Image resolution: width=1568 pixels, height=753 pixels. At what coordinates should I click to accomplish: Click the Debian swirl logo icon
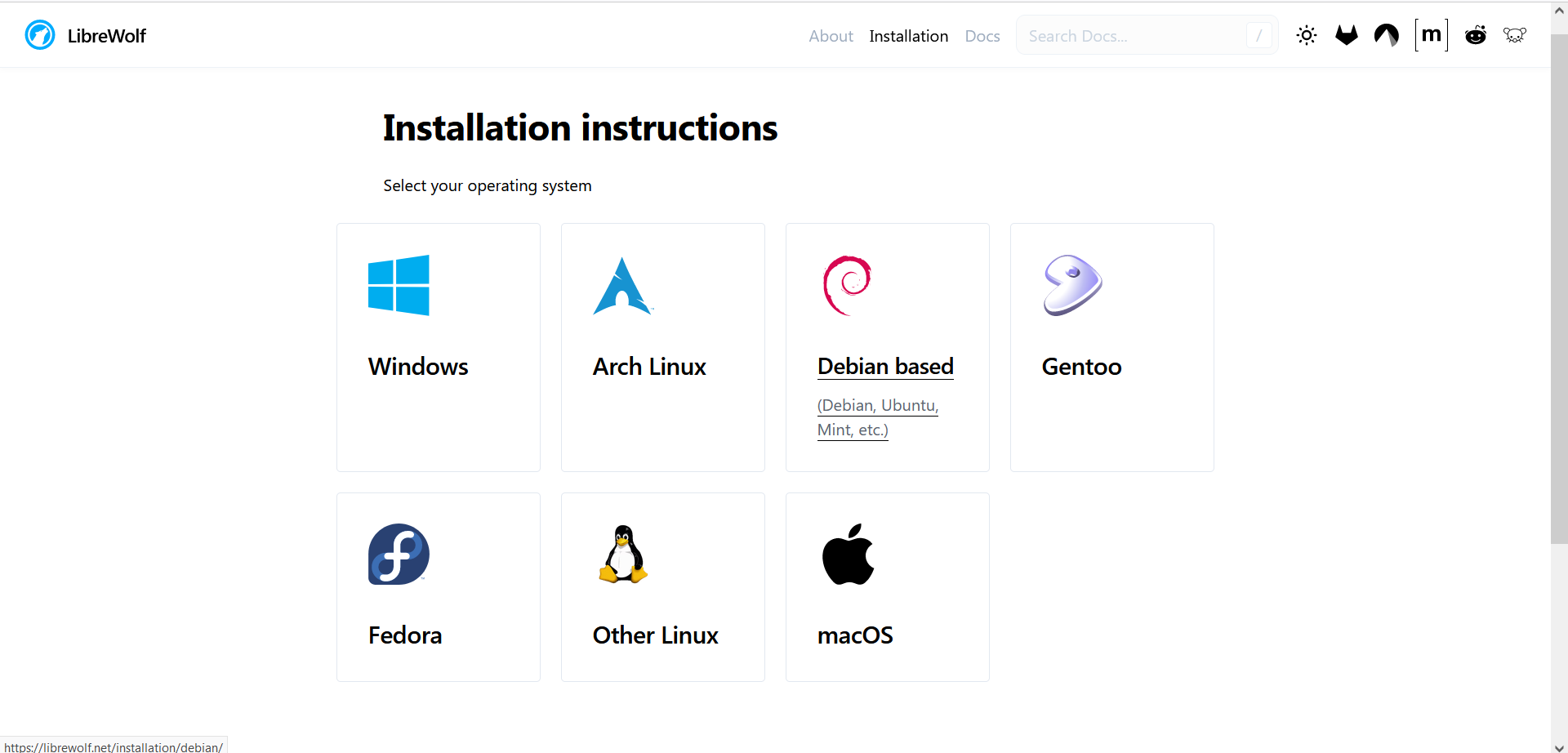point(848,285)
